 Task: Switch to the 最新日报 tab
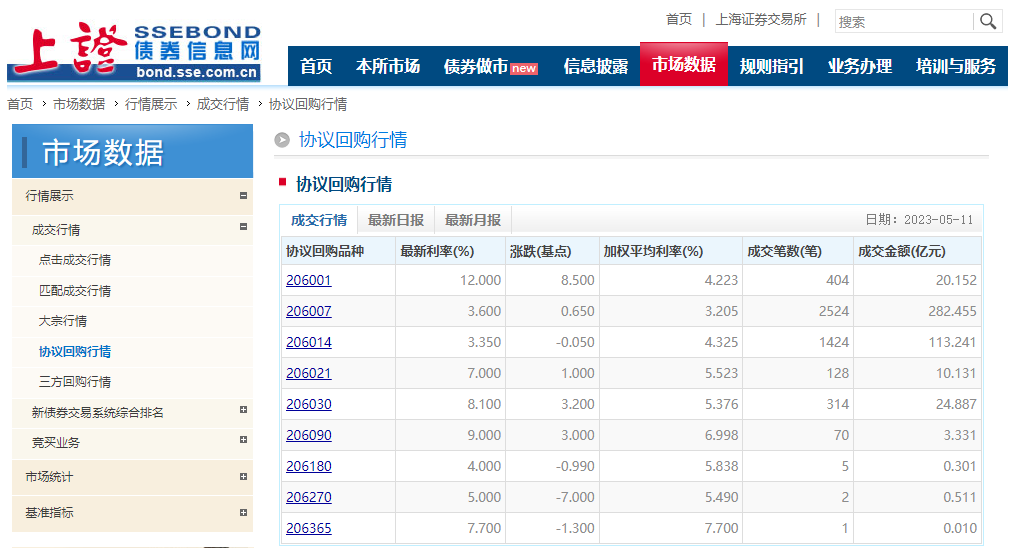396,220
